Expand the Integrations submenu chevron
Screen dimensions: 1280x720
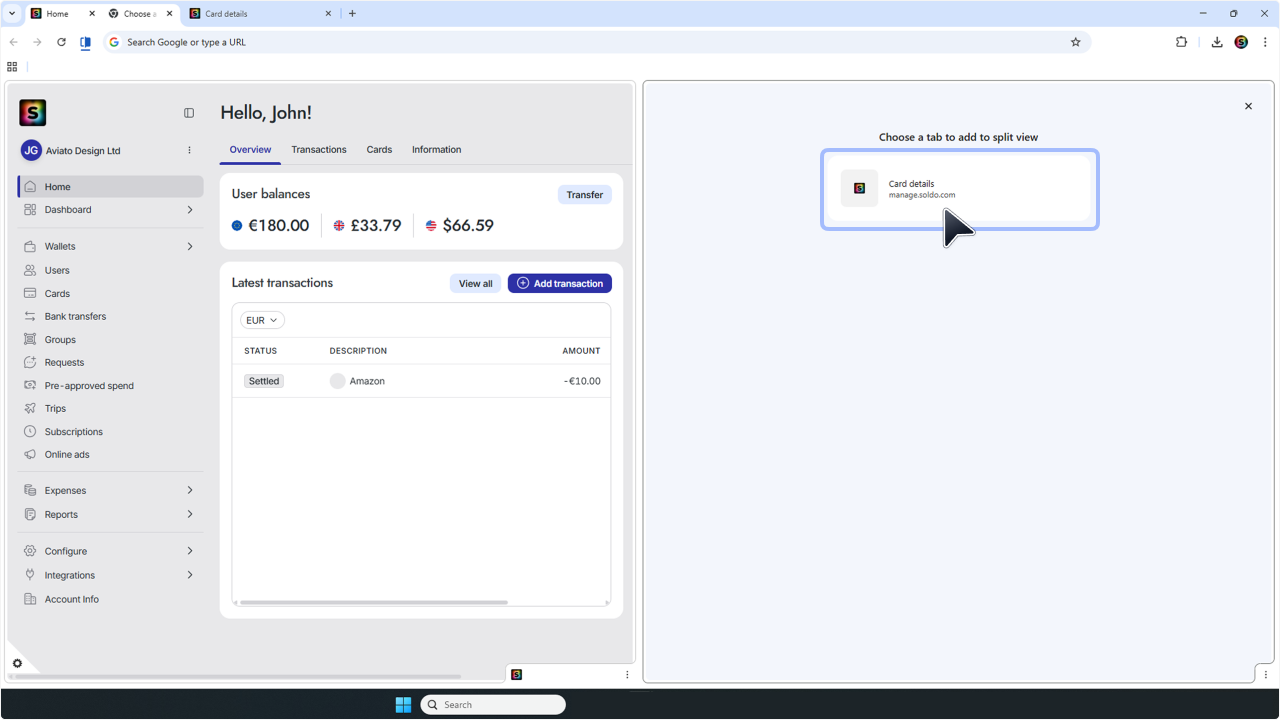[x=190, y=575]
